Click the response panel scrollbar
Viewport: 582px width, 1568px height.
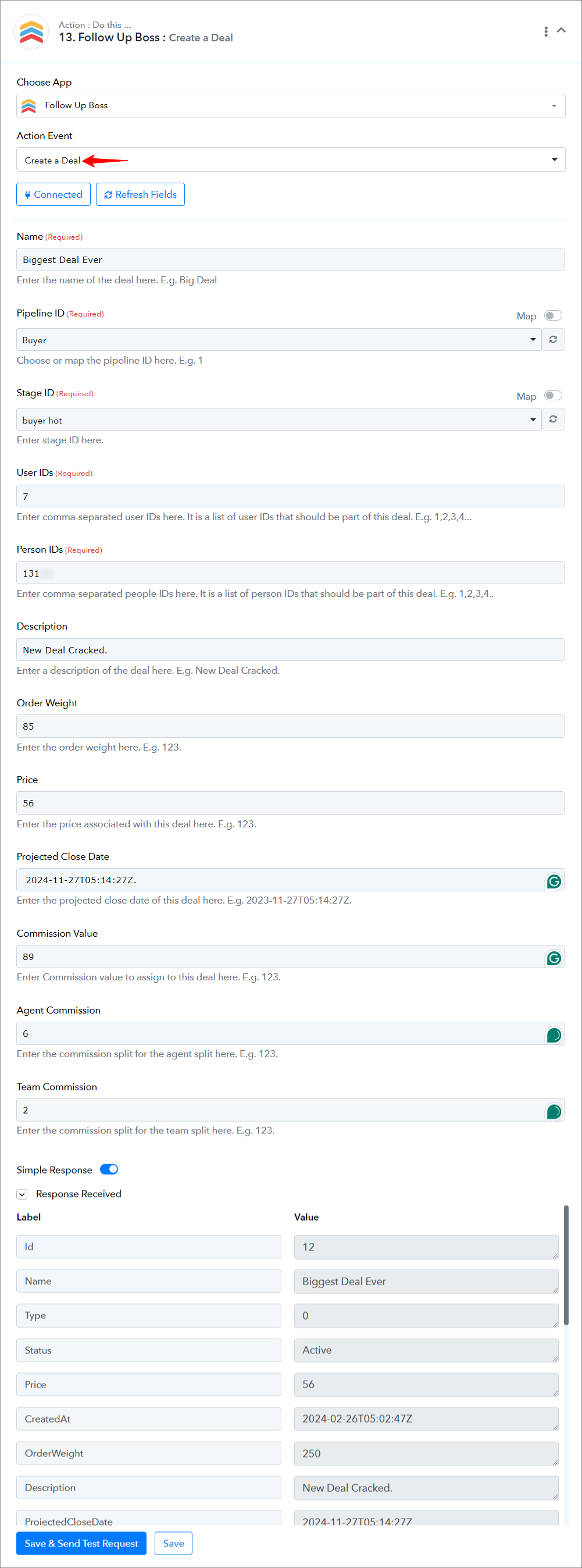[566, 1265]
